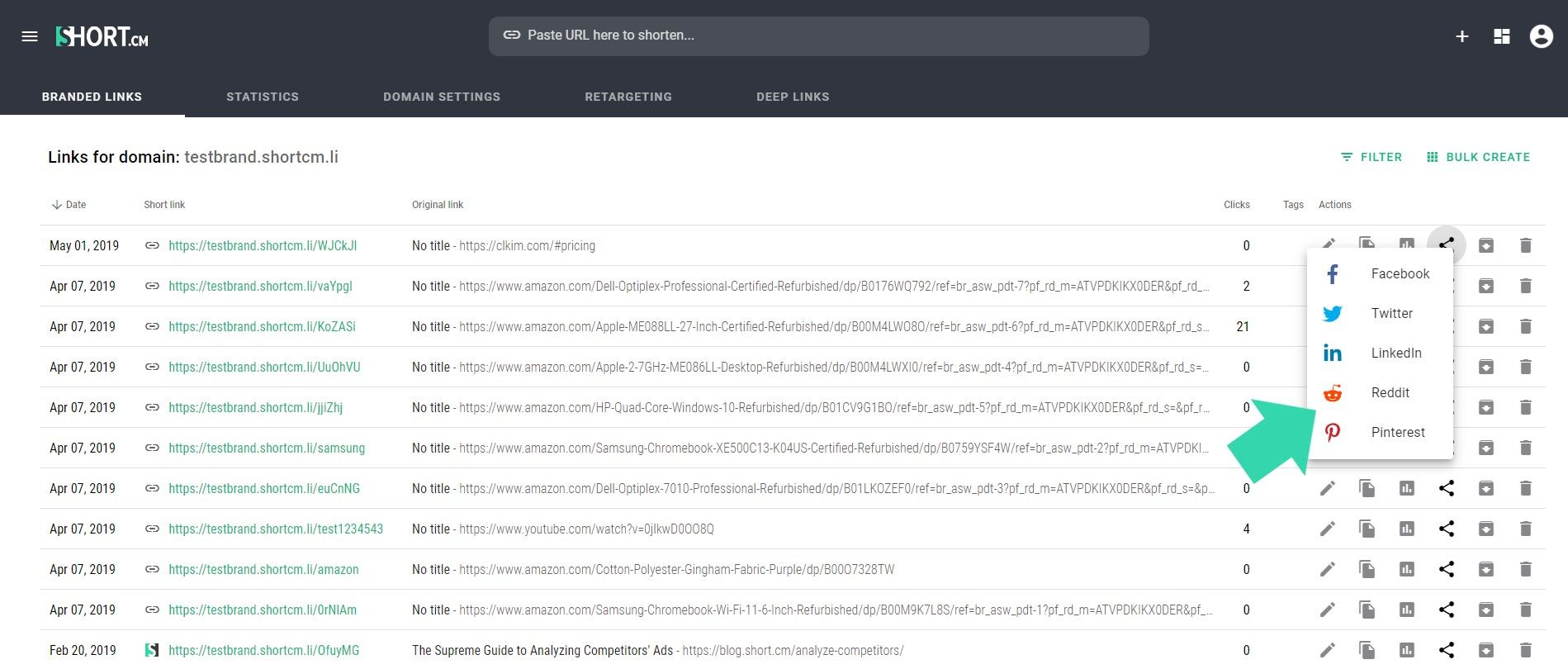Click the Paste URL here to shorten field
The width and height of the screenshot is (1568, 669).
818,36
